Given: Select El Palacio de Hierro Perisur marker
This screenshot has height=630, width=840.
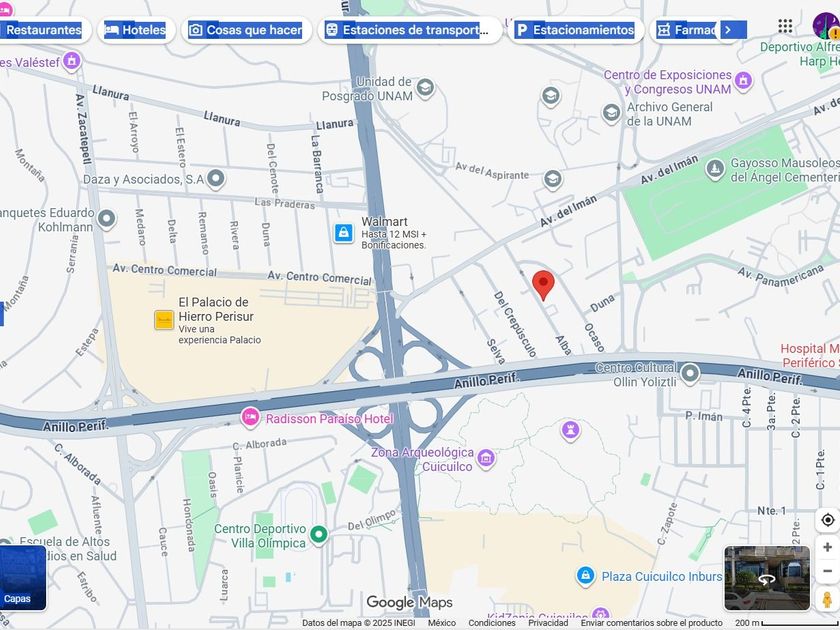Looking at the screenshot, I should click(x=164, y=320).
